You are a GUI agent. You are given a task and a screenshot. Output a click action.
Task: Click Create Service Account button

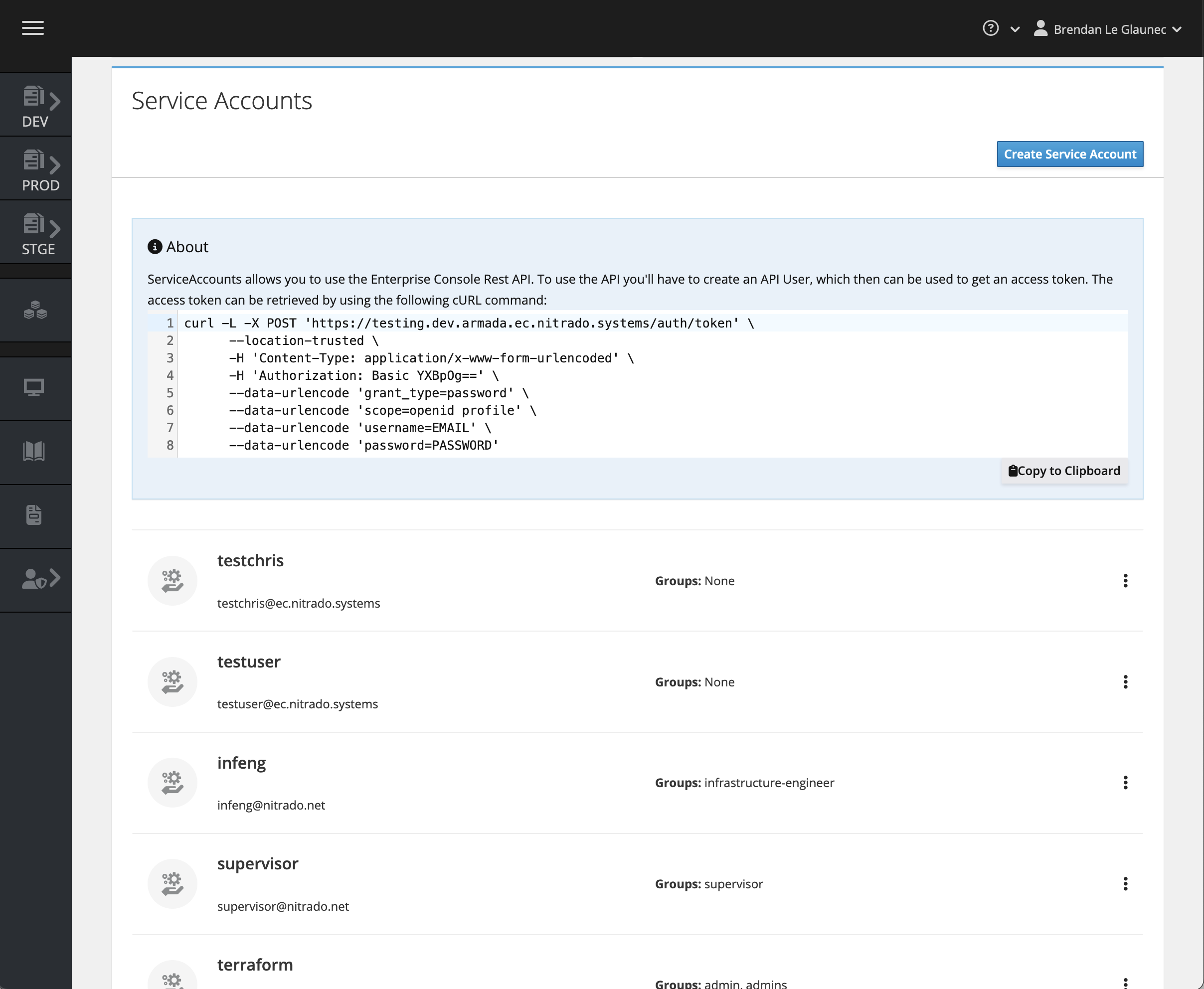pyautogui.click(x=1069, y=154)
